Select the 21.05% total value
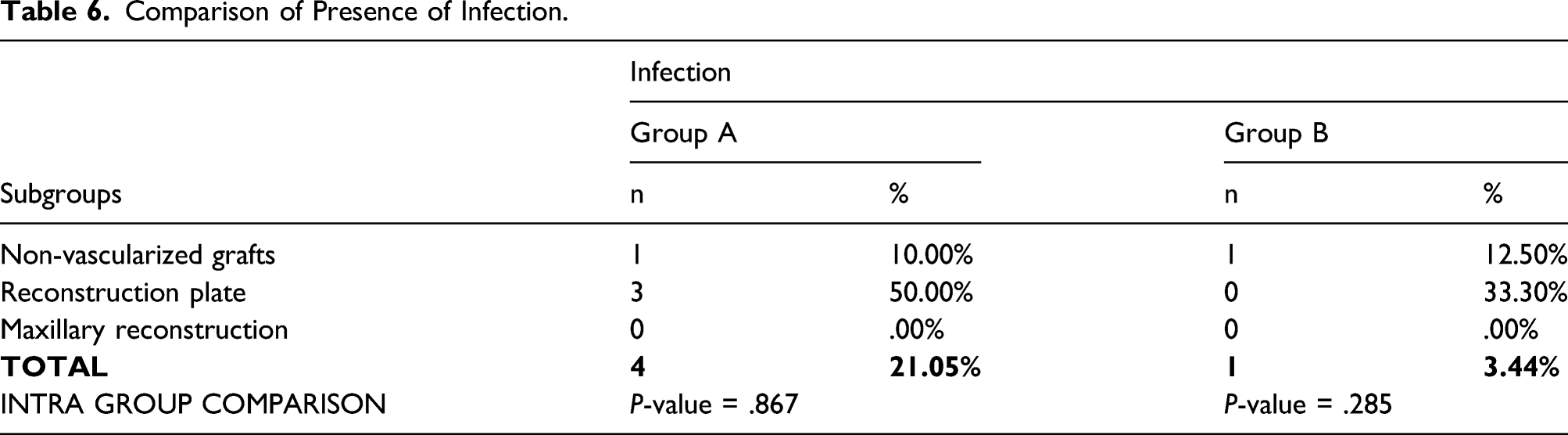 point(935,366)
